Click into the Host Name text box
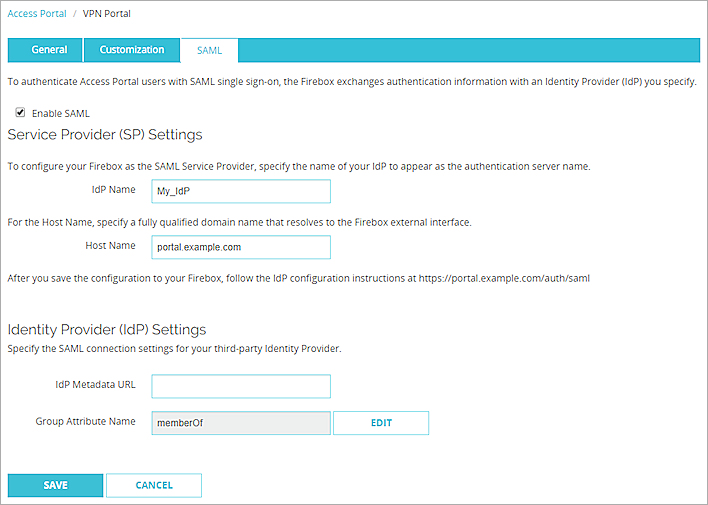 pyautogui.click(x=241, y=247)
